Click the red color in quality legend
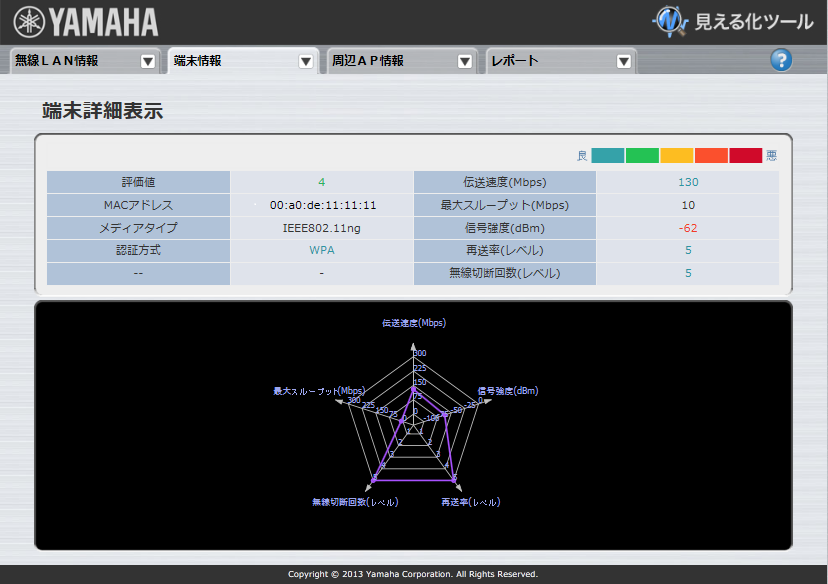The image size is (828, 584). pyautogui.click(x=745, y=156)
